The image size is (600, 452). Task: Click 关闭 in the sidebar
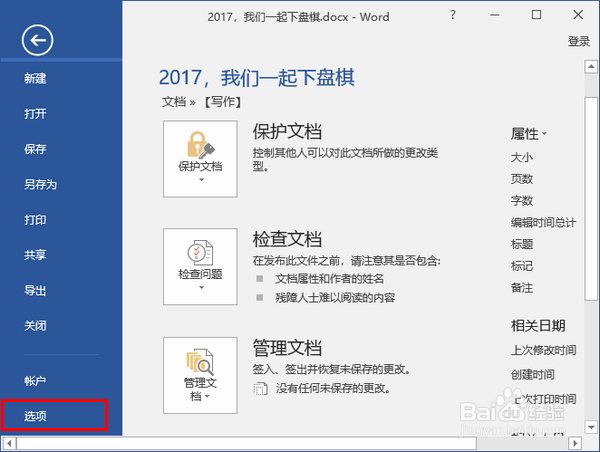click(35, 326)
